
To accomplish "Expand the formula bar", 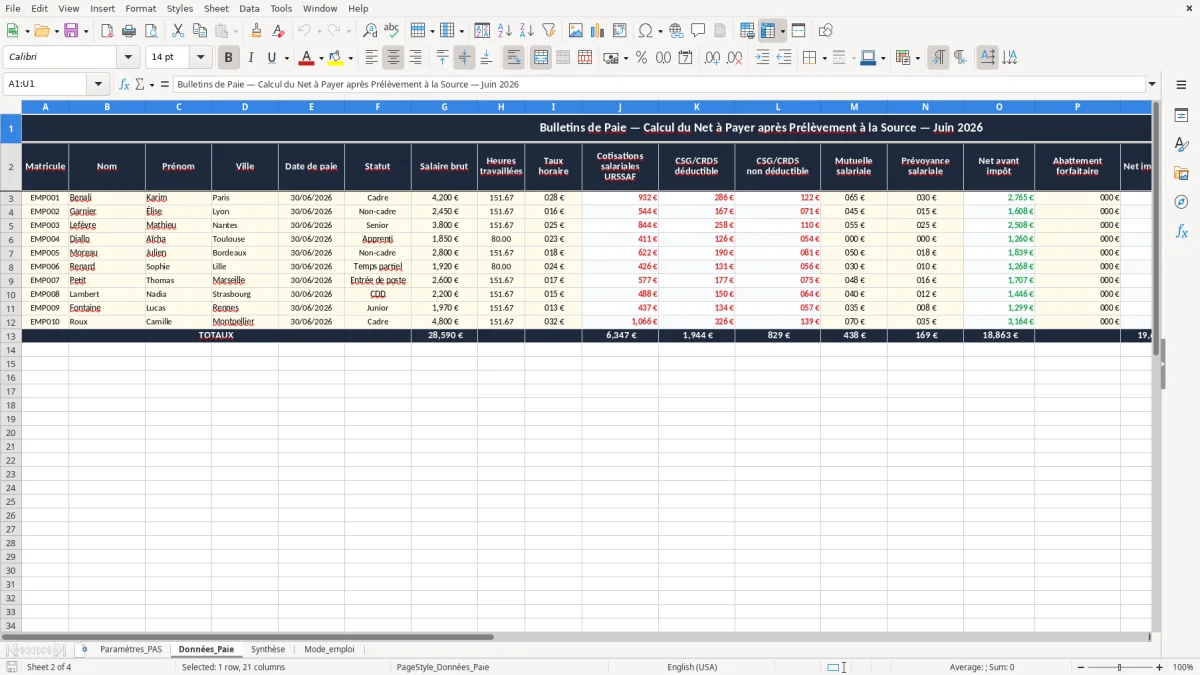I will [x=1152, y=84].
